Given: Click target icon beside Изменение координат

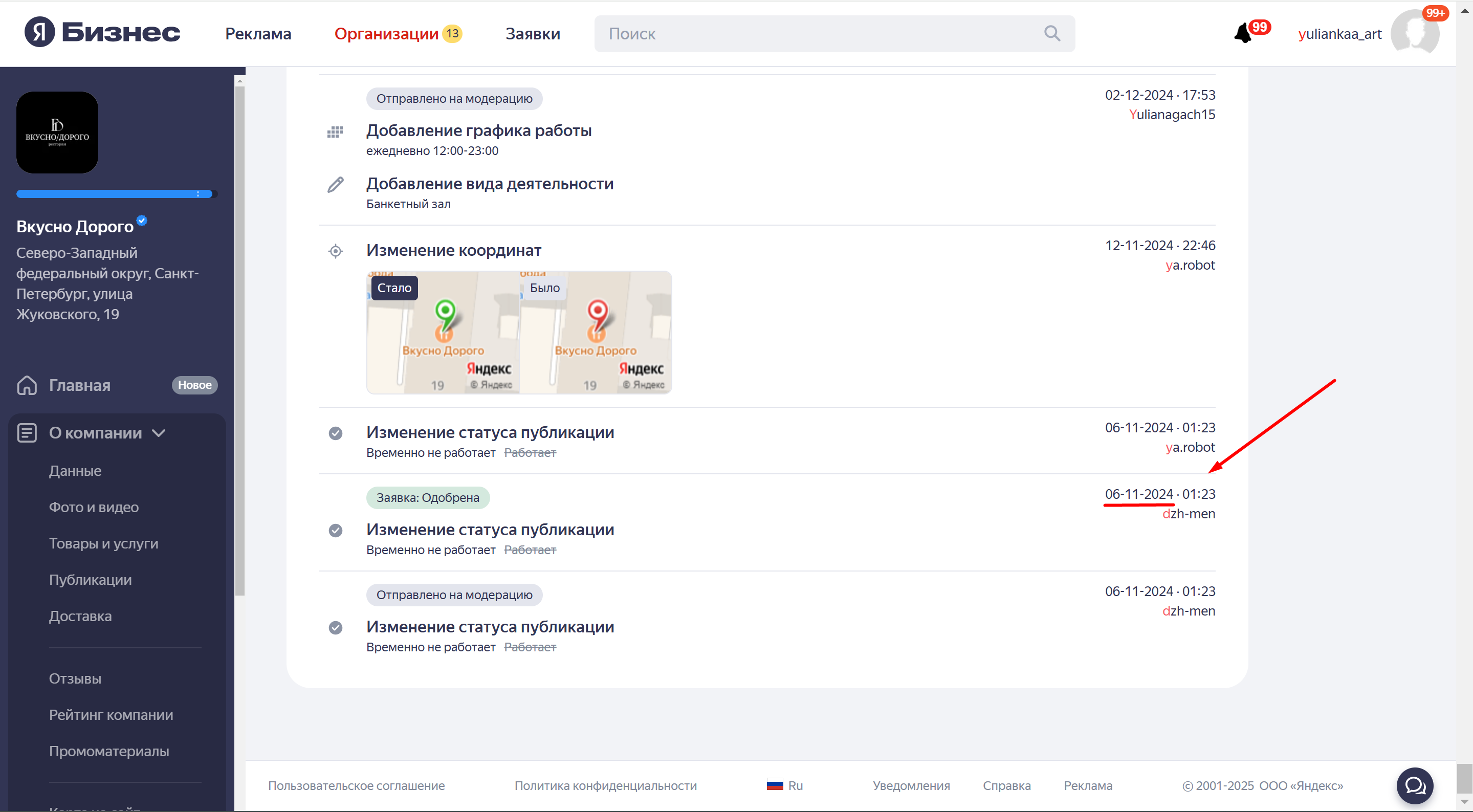Looking at the screenshot, I should (336, 251).
